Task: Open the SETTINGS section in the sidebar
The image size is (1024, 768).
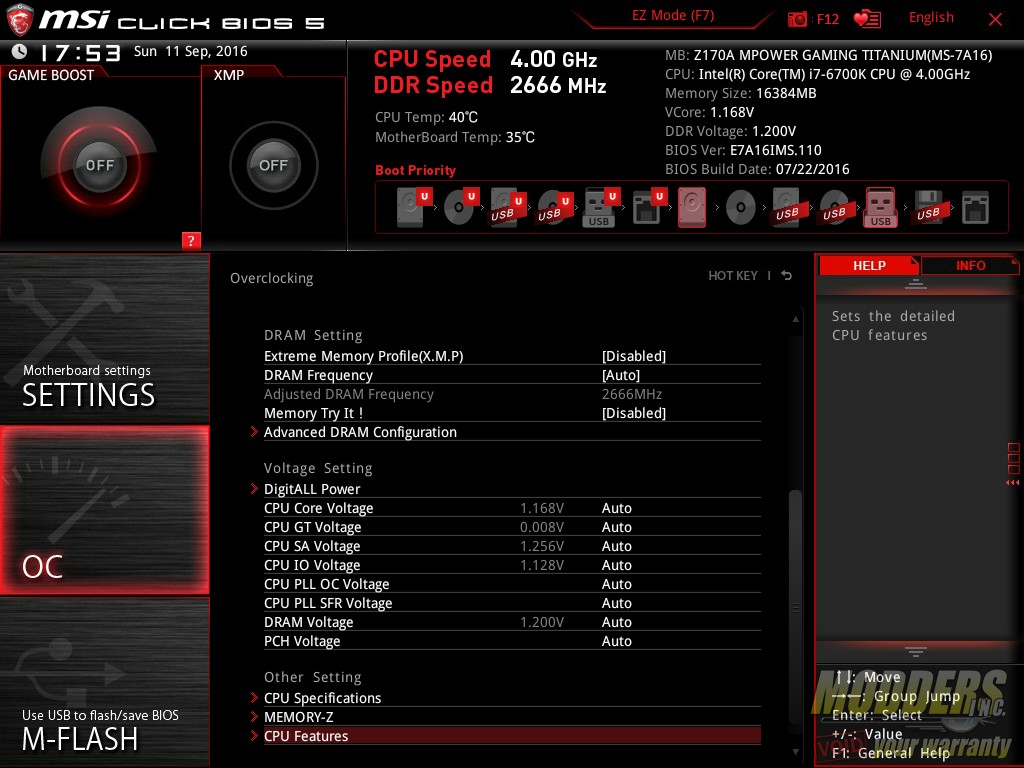Action: [104, 338]
